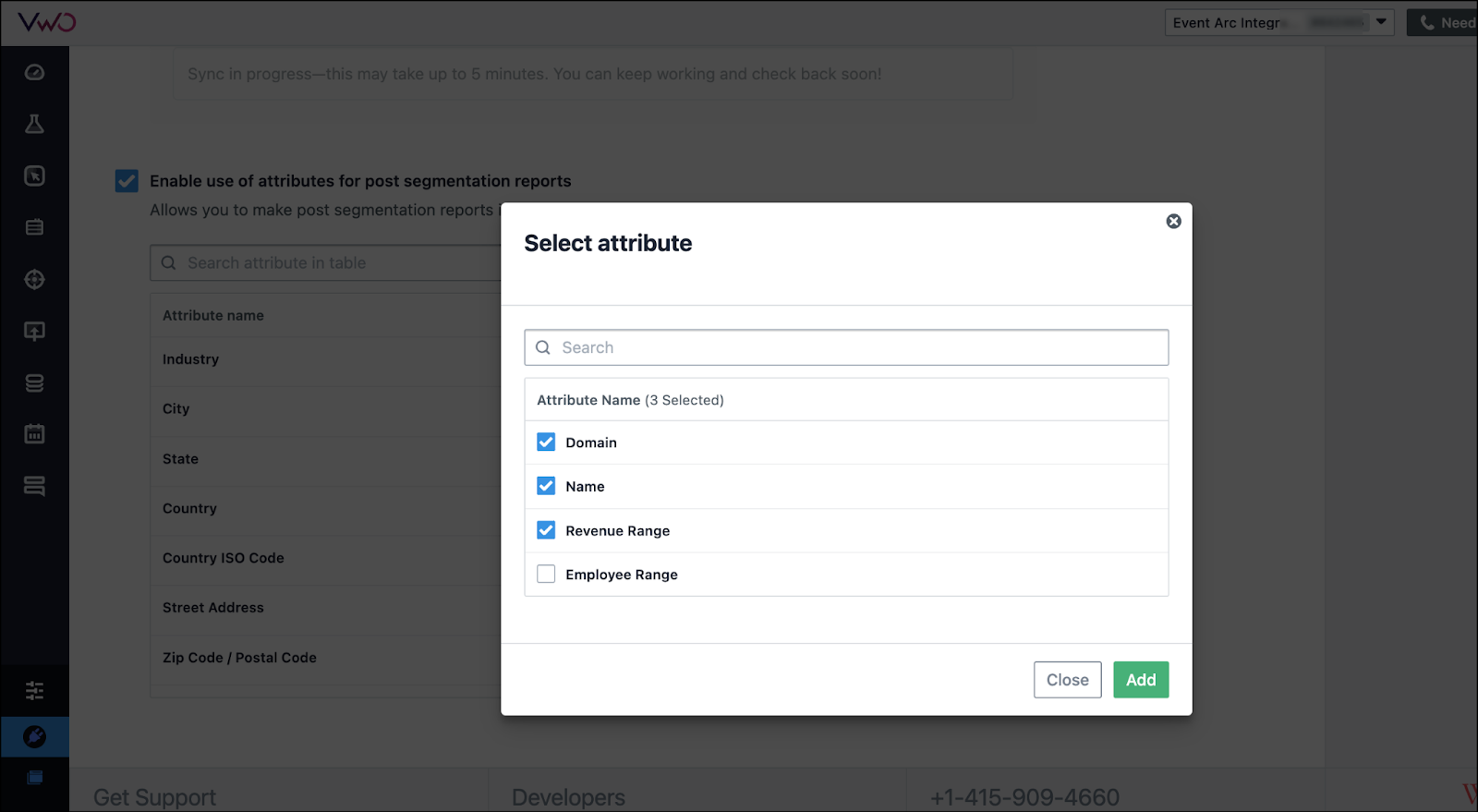
Task: Open the Event Arc Integr account dropdown
Action: tap(1279, 22)
